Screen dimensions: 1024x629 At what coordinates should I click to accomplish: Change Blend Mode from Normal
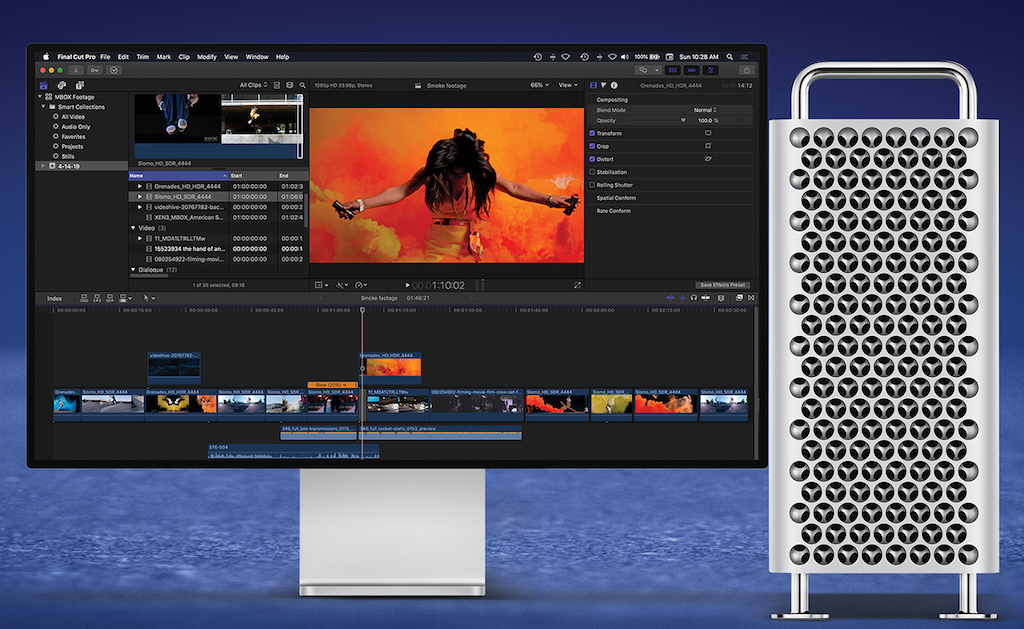click(x=705, y=110)
